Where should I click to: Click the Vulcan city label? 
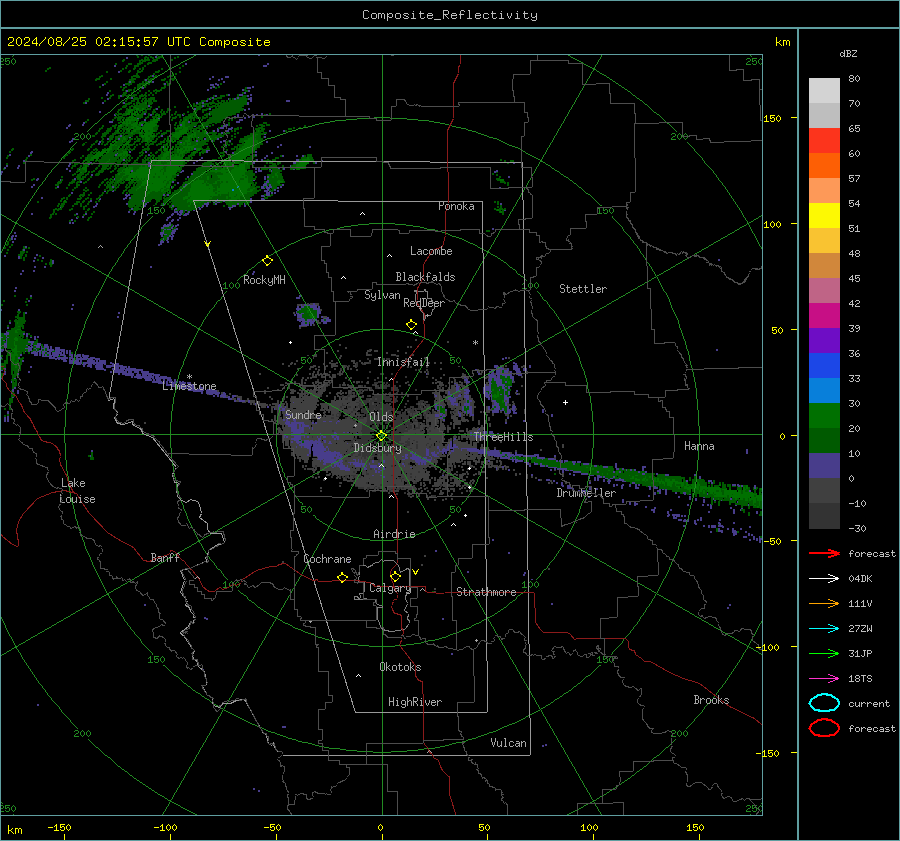[x=508, y=743]
